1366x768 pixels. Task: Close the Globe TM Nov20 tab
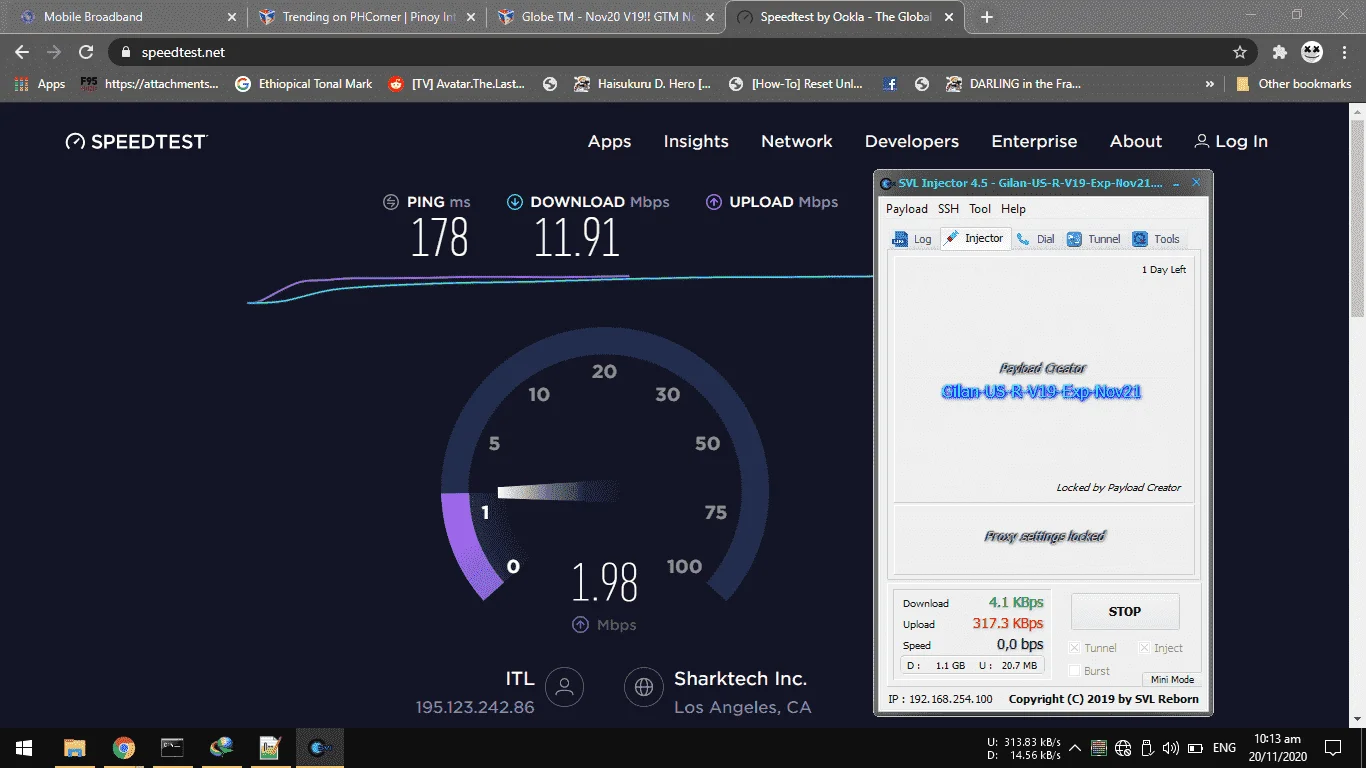(710, 17)
